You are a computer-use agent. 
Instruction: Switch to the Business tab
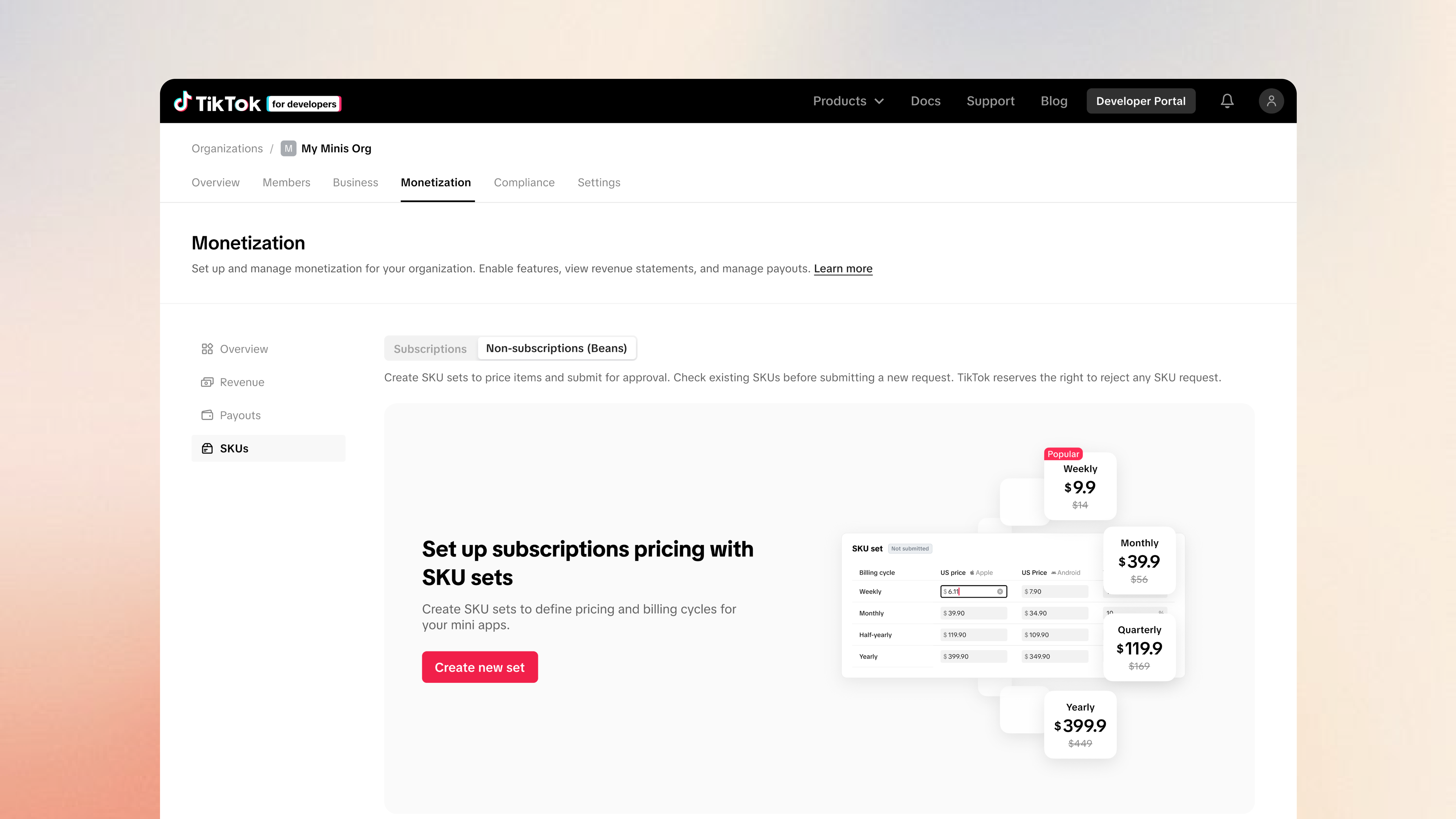point(355,183)
